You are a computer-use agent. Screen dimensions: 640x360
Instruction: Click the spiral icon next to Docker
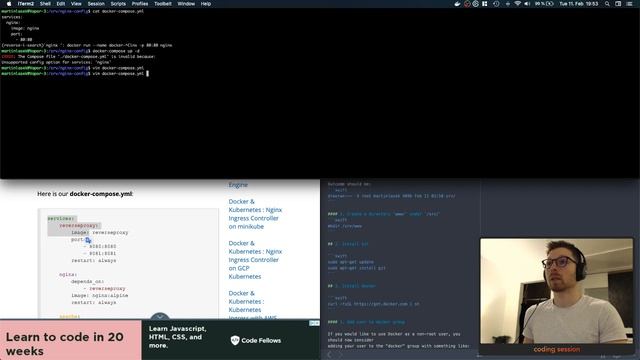coord(476,4)
